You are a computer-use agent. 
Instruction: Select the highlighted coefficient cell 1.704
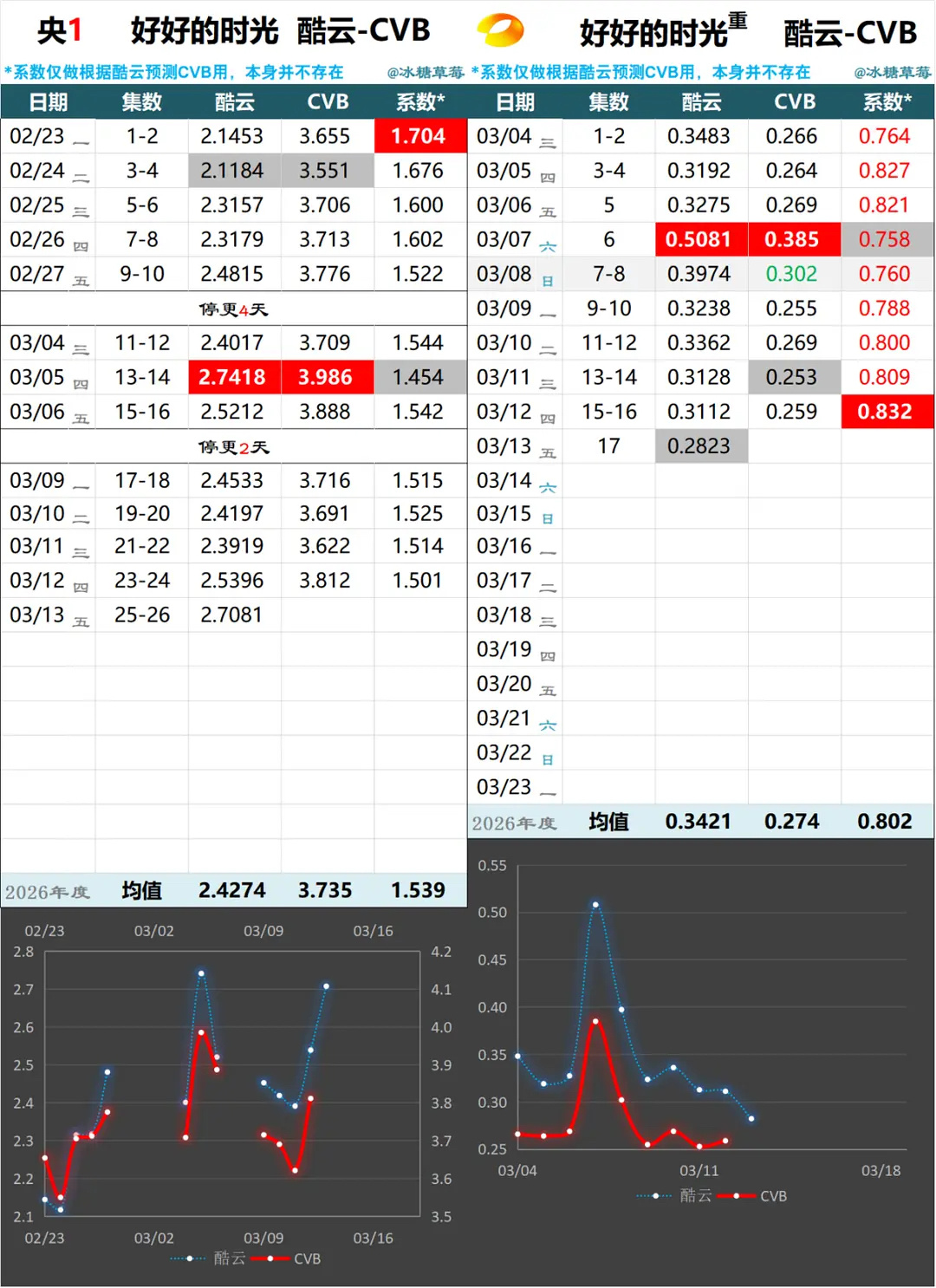tap(420, 136)
